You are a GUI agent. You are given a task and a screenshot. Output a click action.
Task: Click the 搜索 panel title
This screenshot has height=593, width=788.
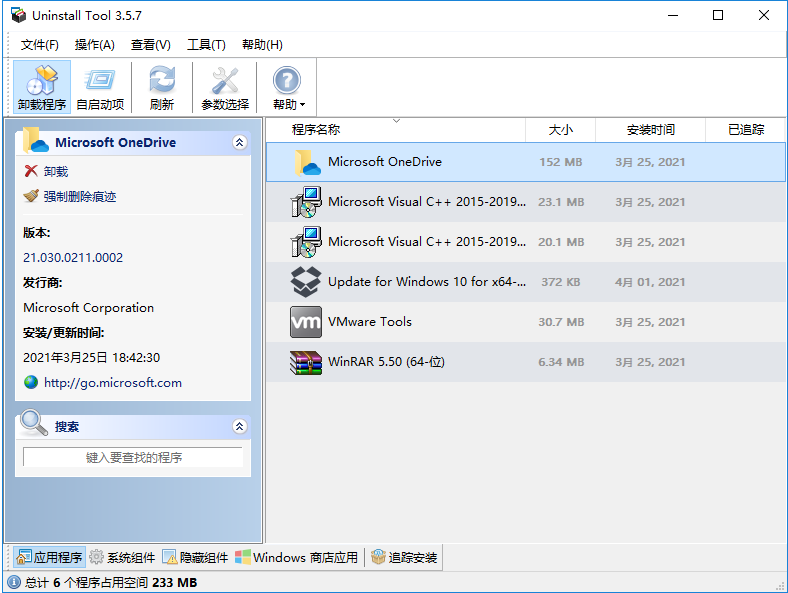pos(67,427)
